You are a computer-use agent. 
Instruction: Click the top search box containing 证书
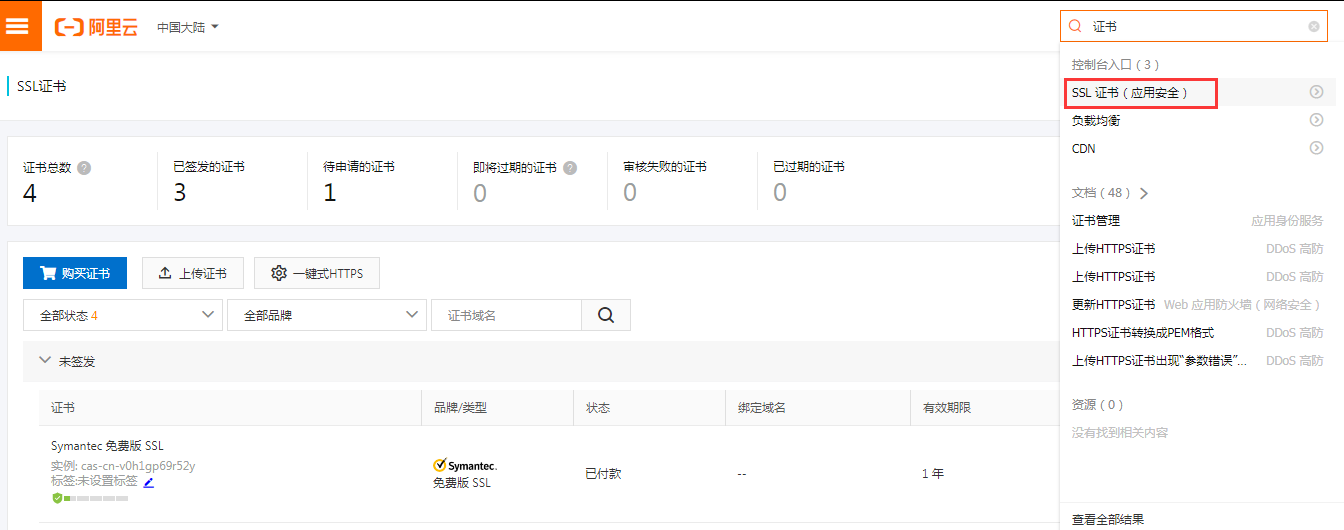coord(1194,27)
